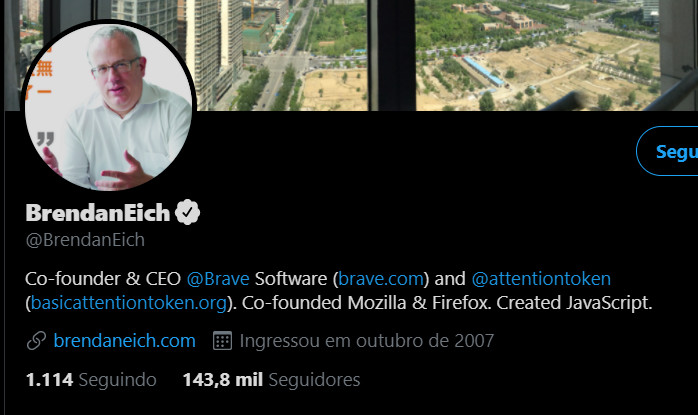Click the link chain icon beside brendaneich.com
The image size is (698, 415).
click(36, 341)
